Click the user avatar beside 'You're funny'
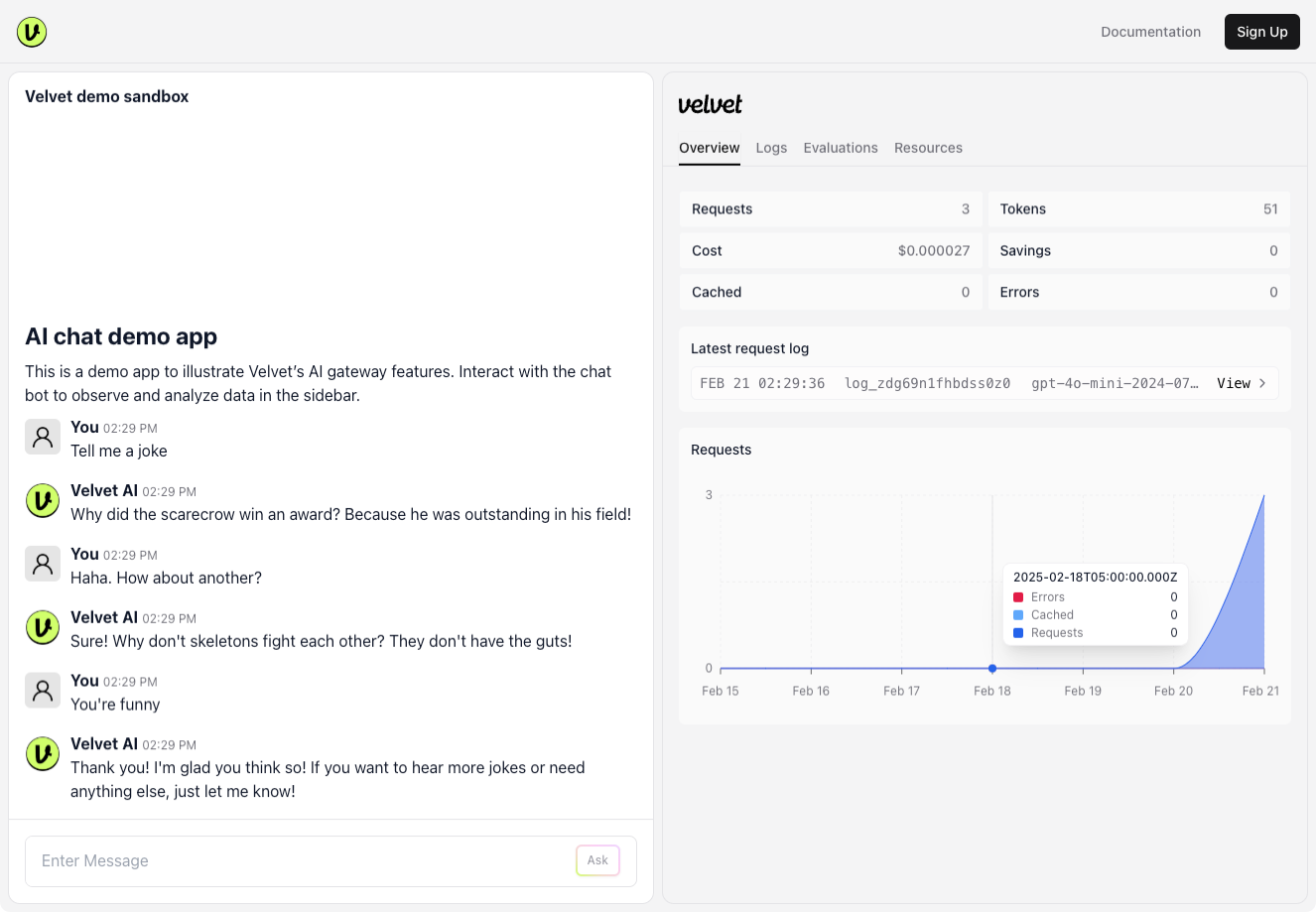This screenshot has width=1316, height=912. [x=43, y=691]
